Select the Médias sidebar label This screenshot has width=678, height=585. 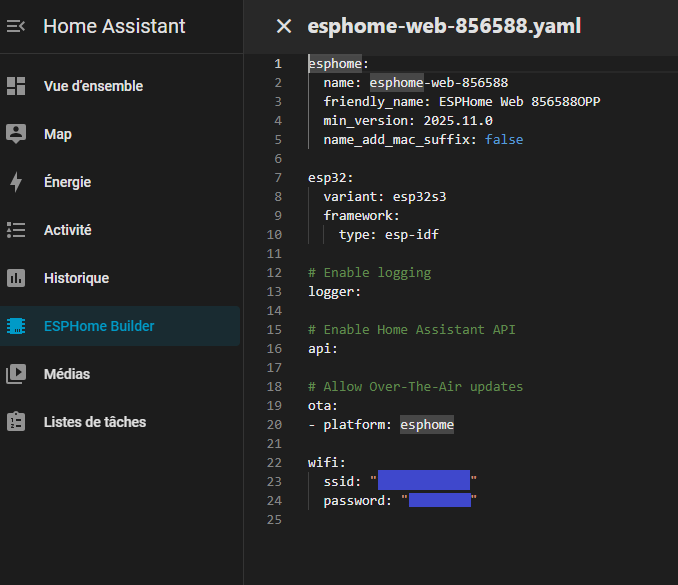pos(67,374)
